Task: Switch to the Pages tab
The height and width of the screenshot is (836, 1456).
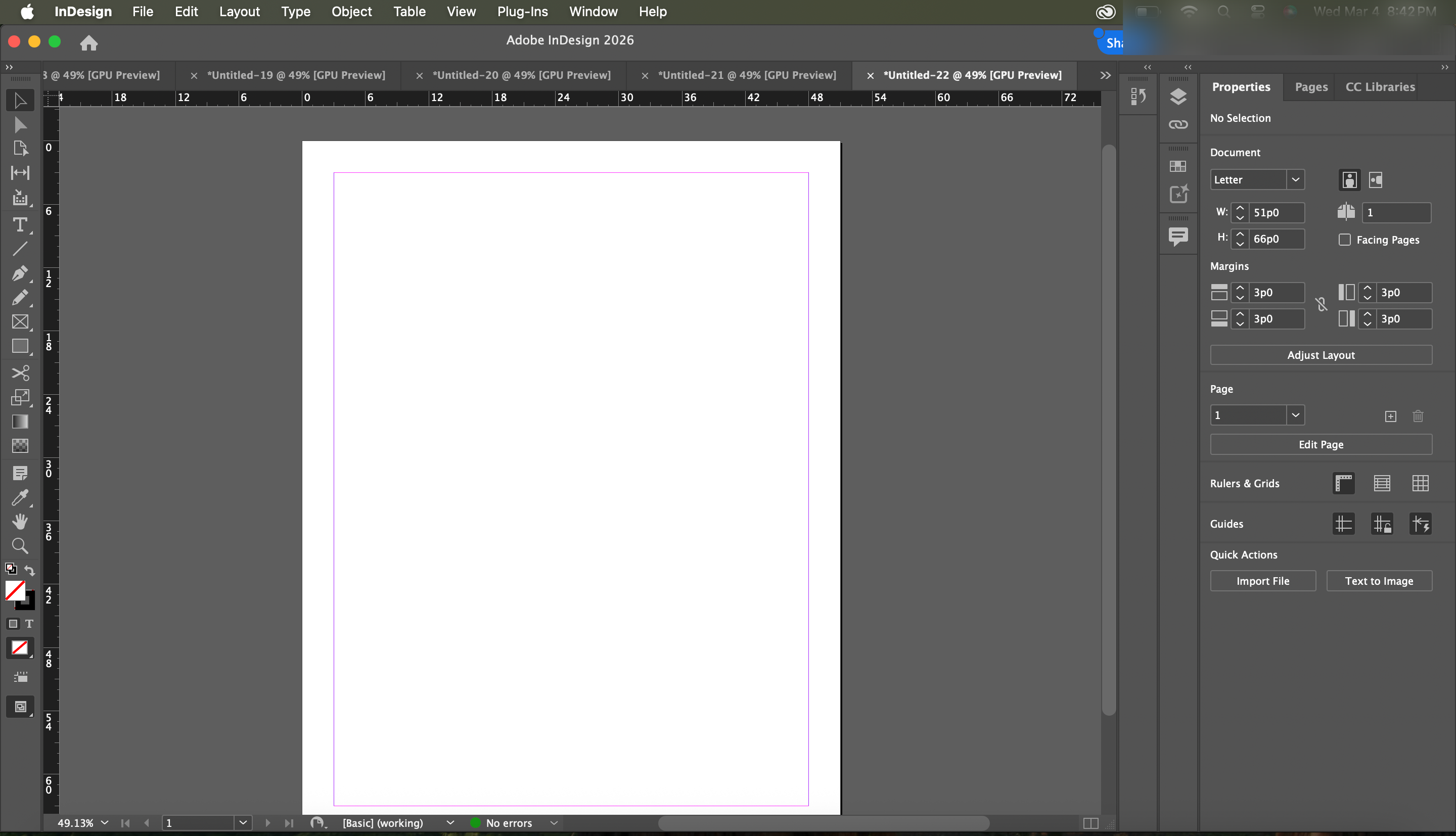Action: [1311, 87]
